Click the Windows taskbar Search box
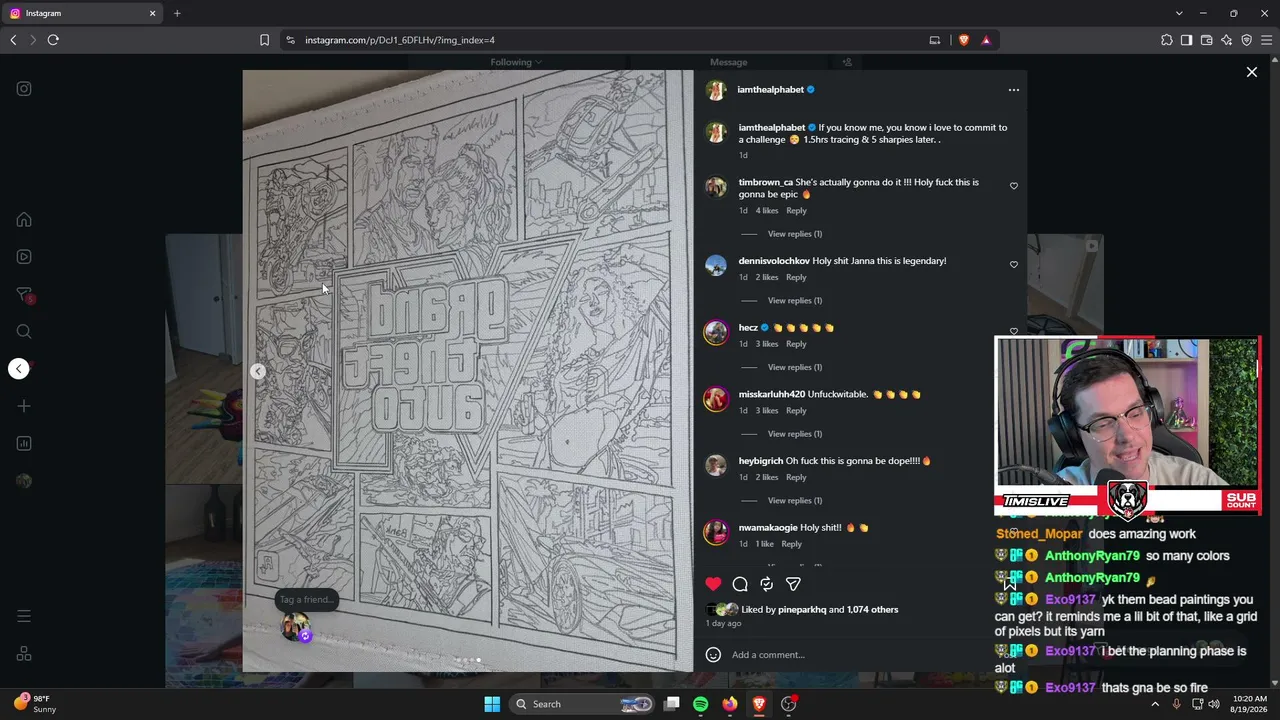Image resolution: width=1280 pixels, height=720 pixels. point(583,704)
